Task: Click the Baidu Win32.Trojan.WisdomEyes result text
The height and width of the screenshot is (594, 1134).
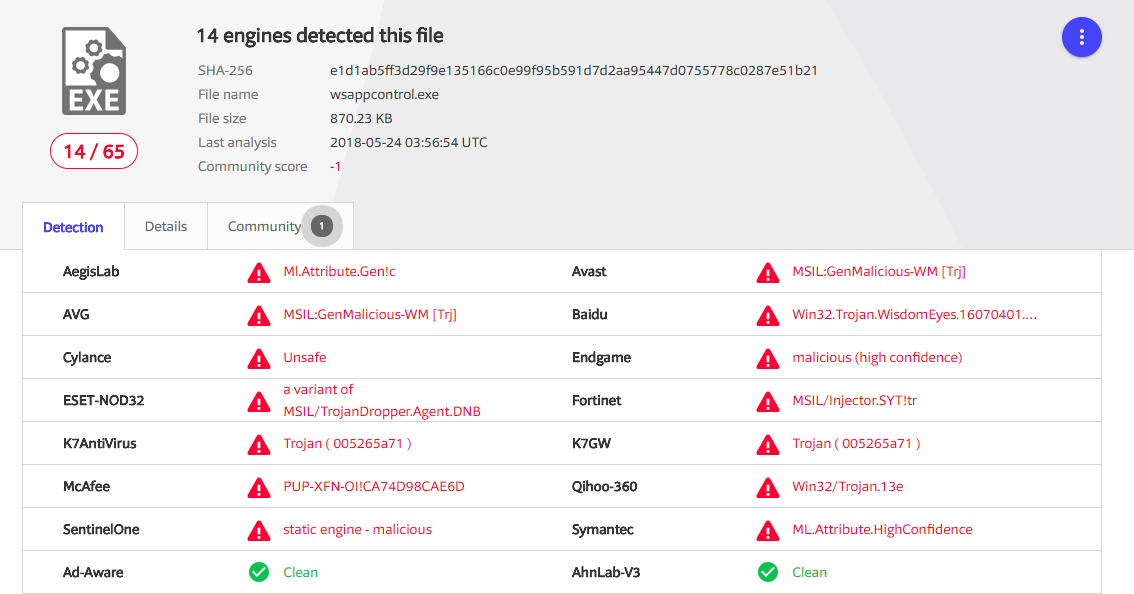Action: point(914,315)
